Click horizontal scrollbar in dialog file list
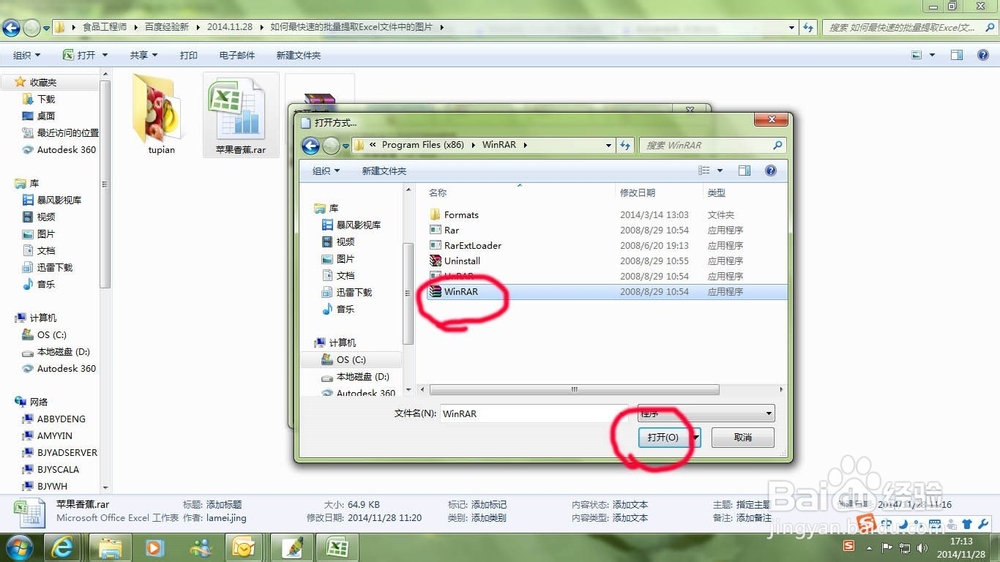1000x562 pixels. [574, 389]
